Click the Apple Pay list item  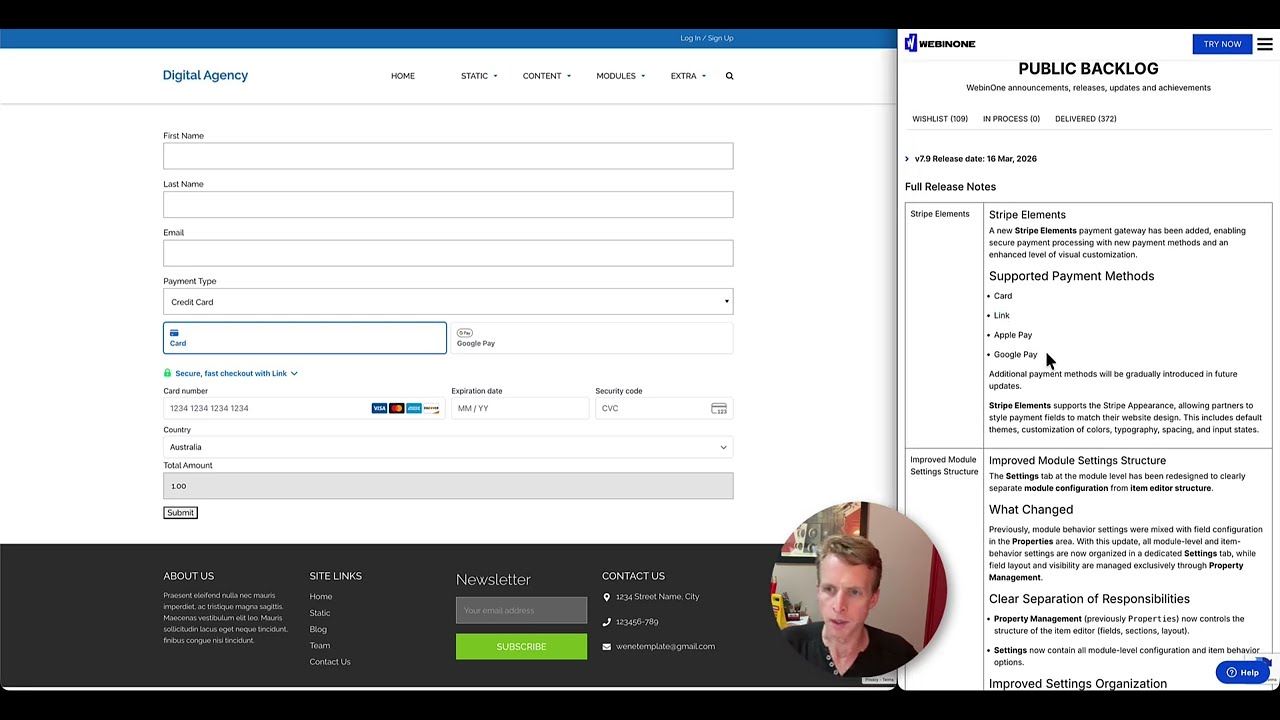pyautogui.click(x=1013, y=335)
